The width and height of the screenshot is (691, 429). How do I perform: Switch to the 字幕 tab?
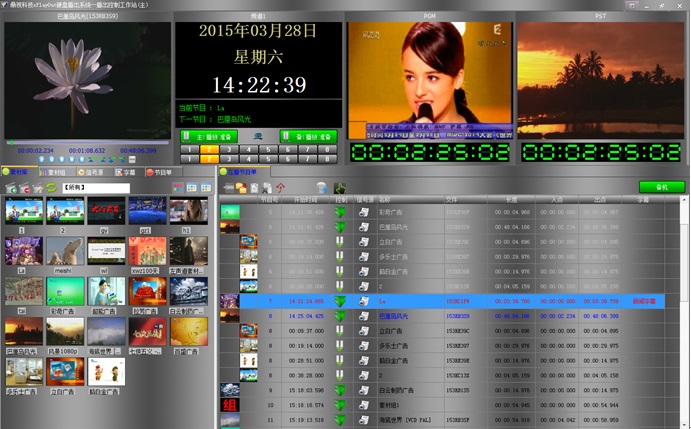click(129, 172)
